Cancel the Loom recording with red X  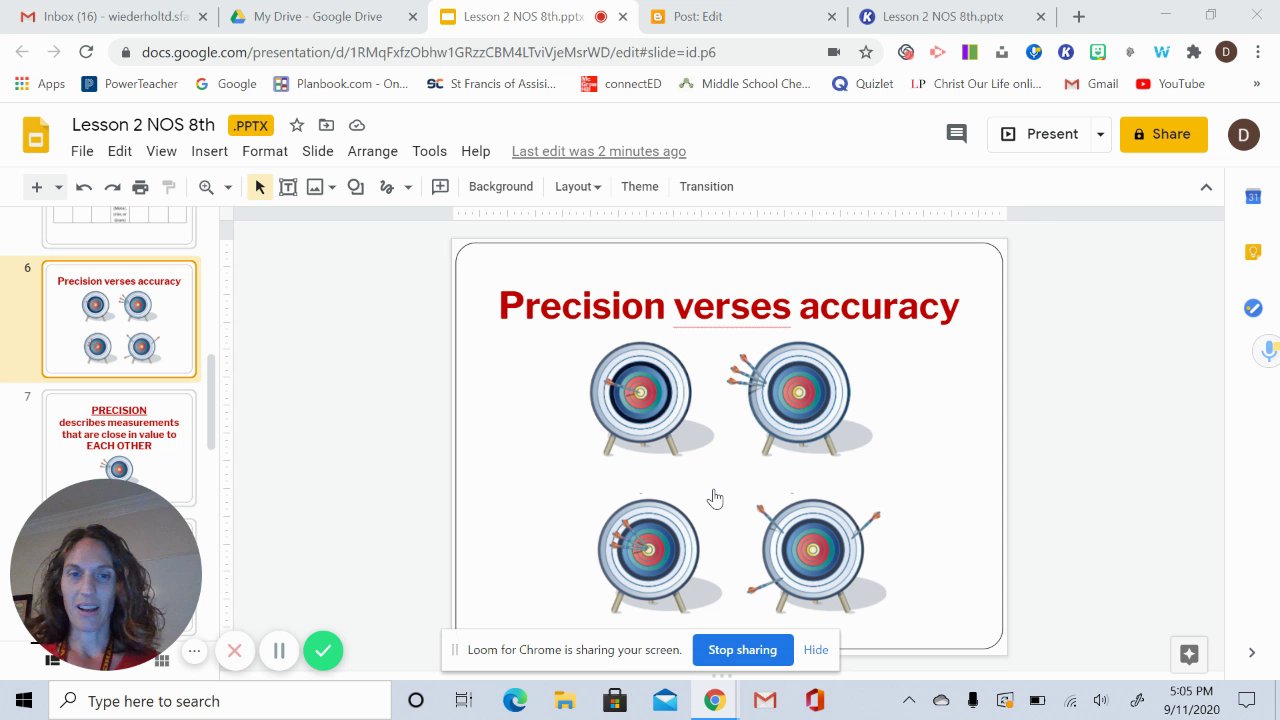234,651
